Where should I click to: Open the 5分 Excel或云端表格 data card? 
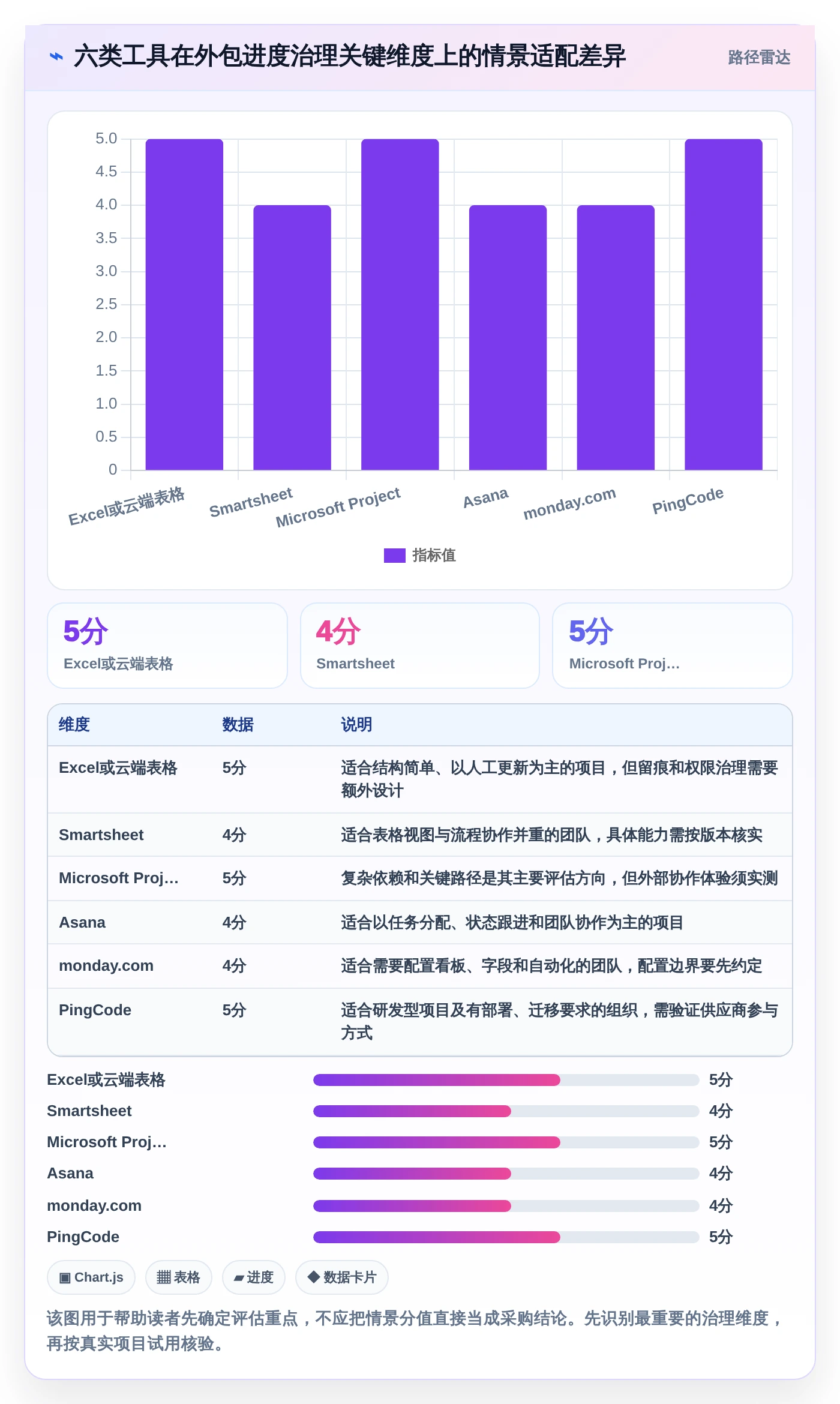167,646
